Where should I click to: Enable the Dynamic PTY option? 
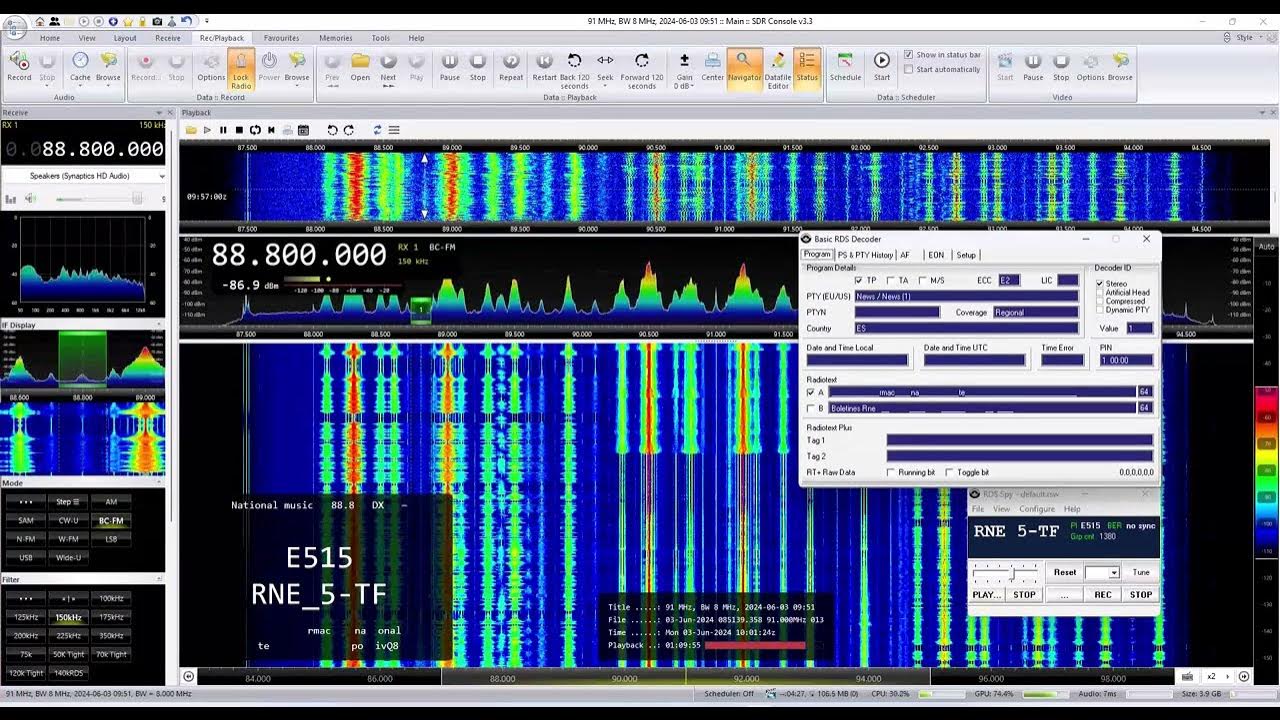[x=1099, y=308]
